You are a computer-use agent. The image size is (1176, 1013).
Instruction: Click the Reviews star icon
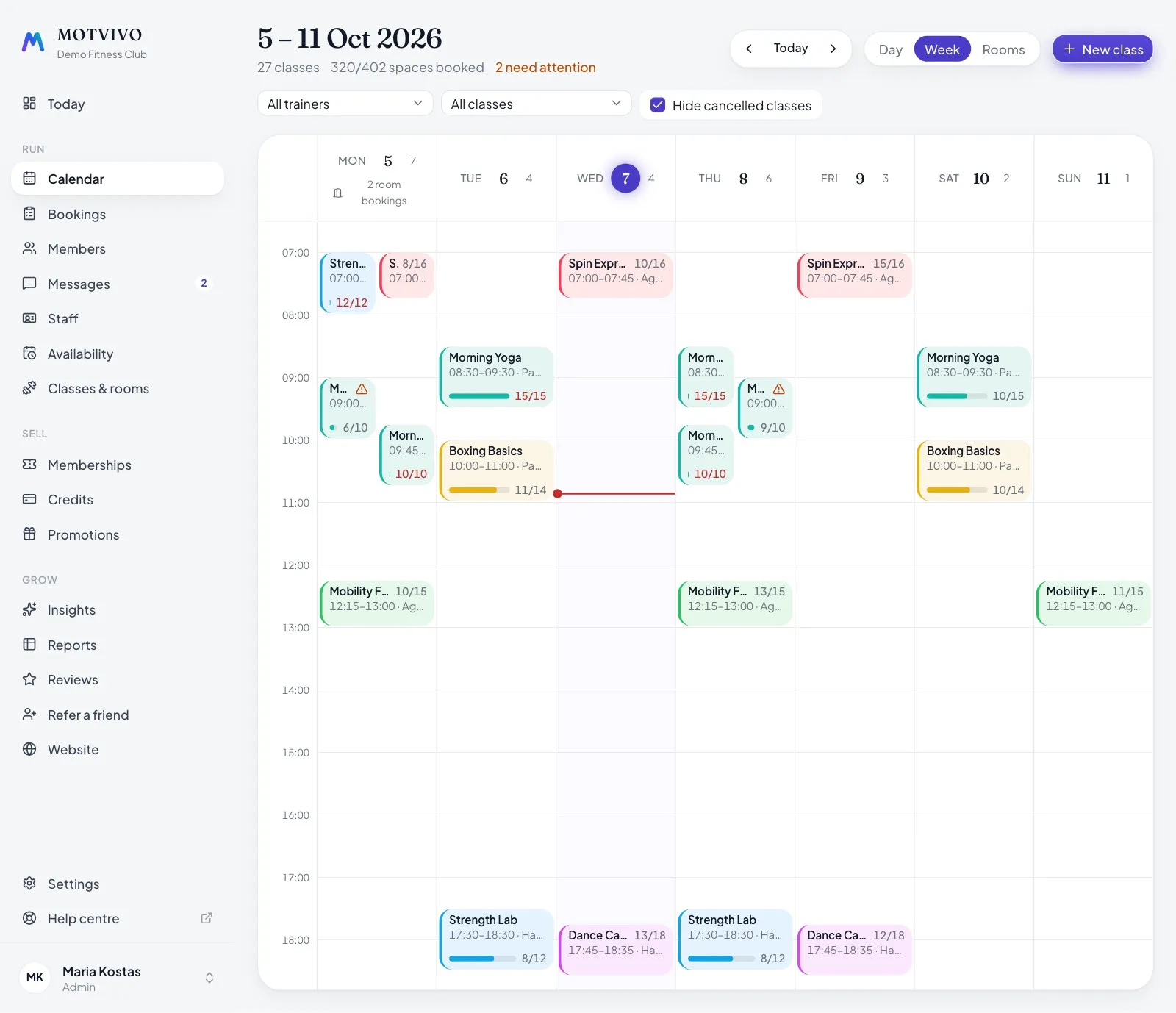point(29,679)
